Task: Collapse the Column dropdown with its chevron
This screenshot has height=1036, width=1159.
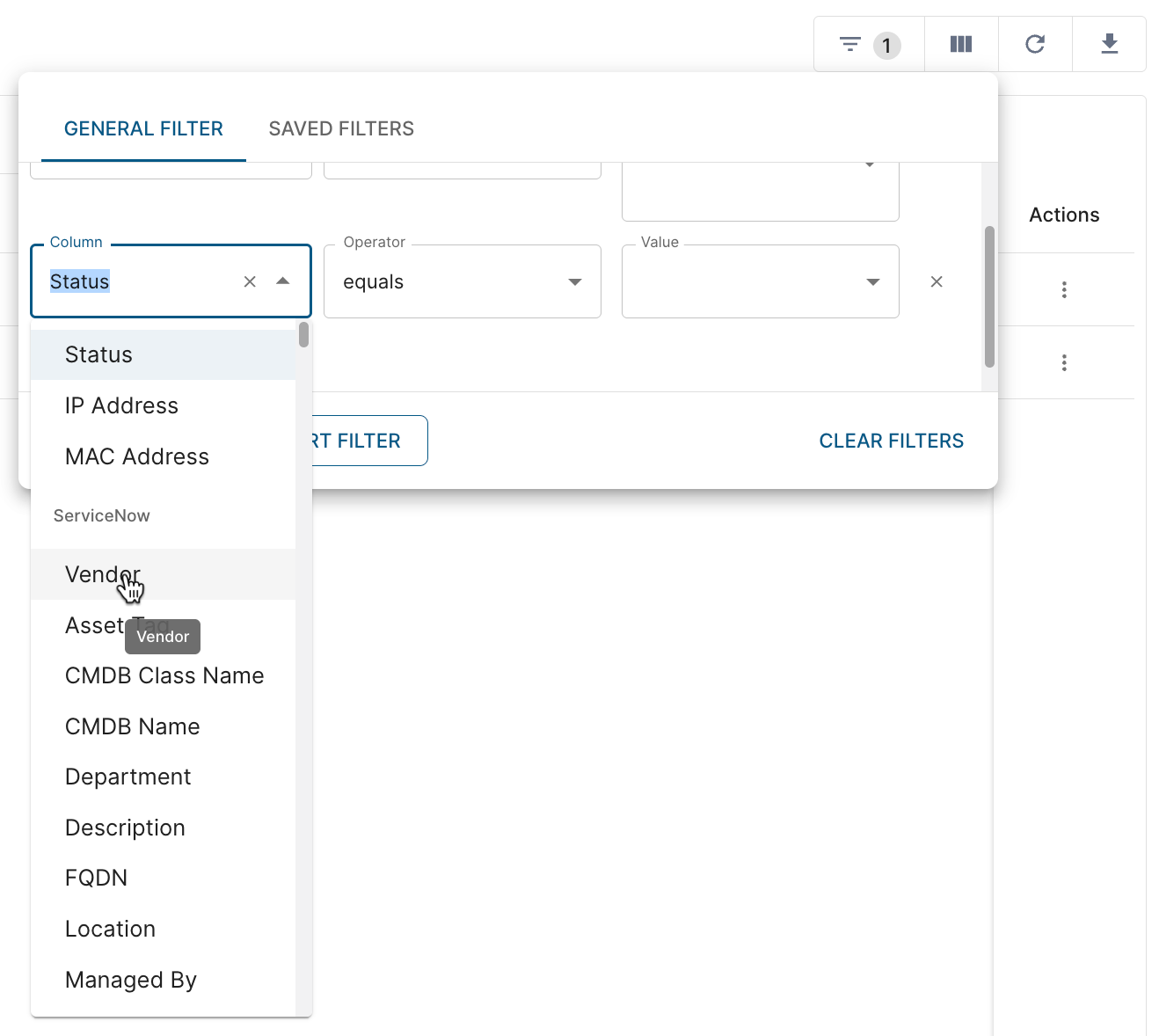Action: [x=283, y=281]
